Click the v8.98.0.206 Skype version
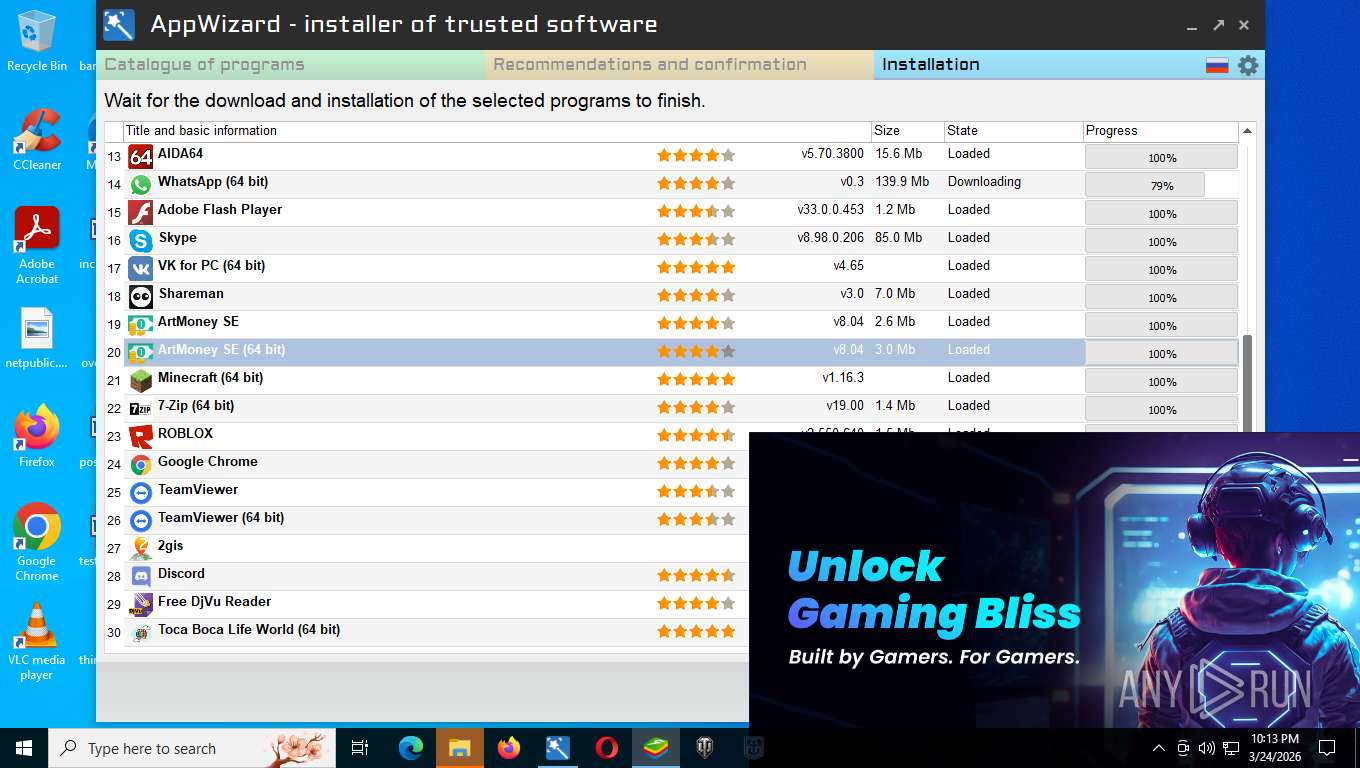This screenshot has width=1360, height=768. [830, 238]
